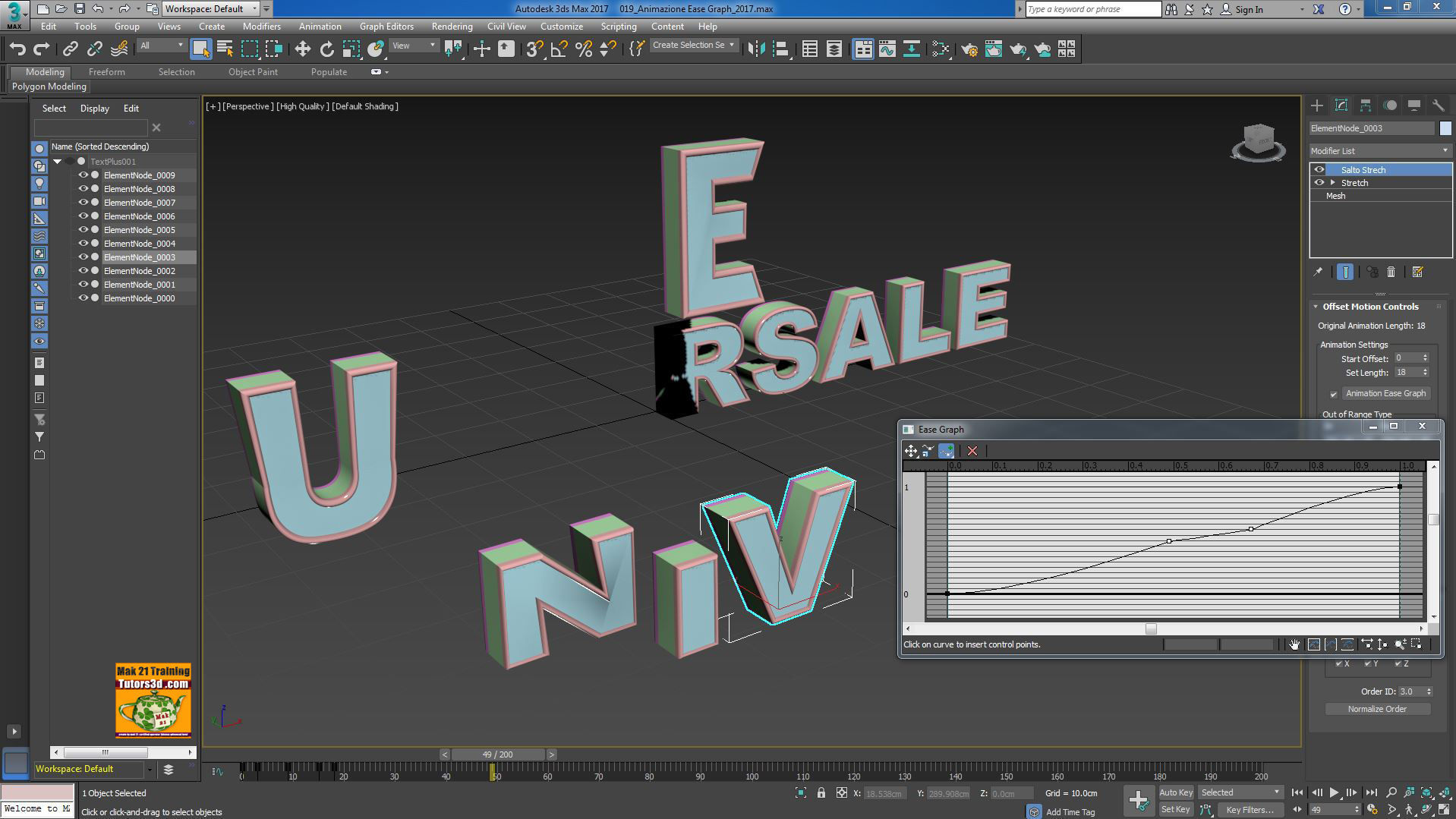This screenshot has width=1456, height=819.
Task: Collapse the TextPlus001 tree node
Action: [x=57, y=162]
